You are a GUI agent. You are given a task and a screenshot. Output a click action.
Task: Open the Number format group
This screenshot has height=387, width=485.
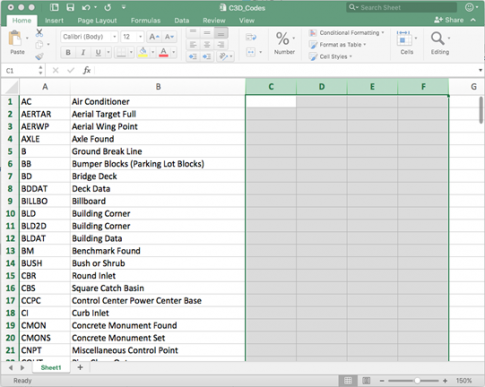pyautogui.click(x=285, y=42)
